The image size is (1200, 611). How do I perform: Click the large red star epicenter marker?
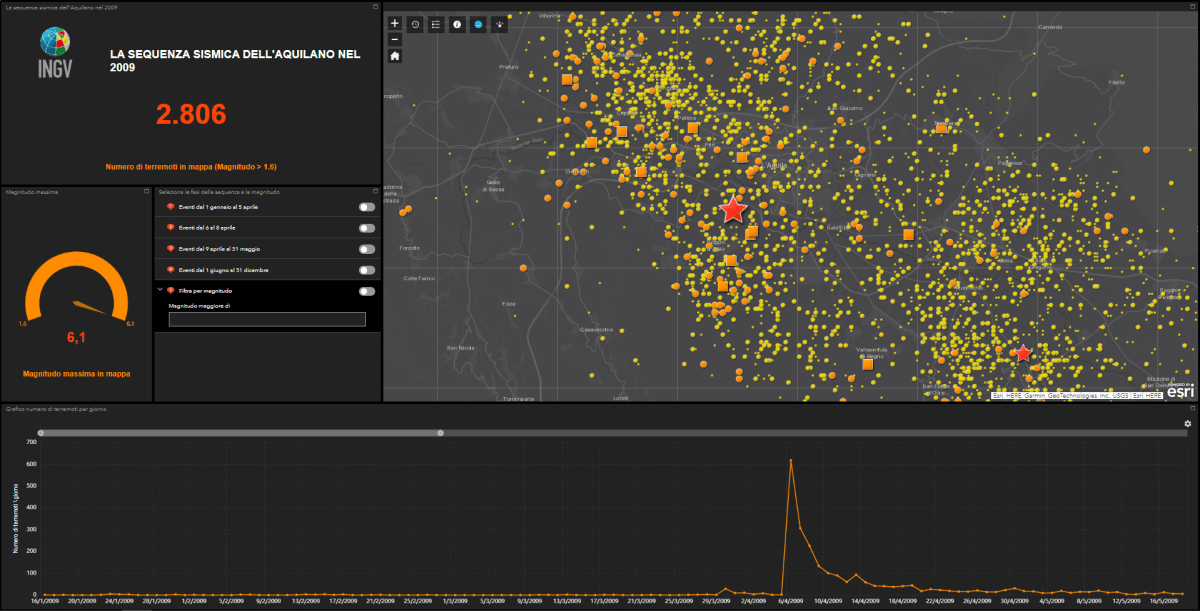click(x=733, y=209)
